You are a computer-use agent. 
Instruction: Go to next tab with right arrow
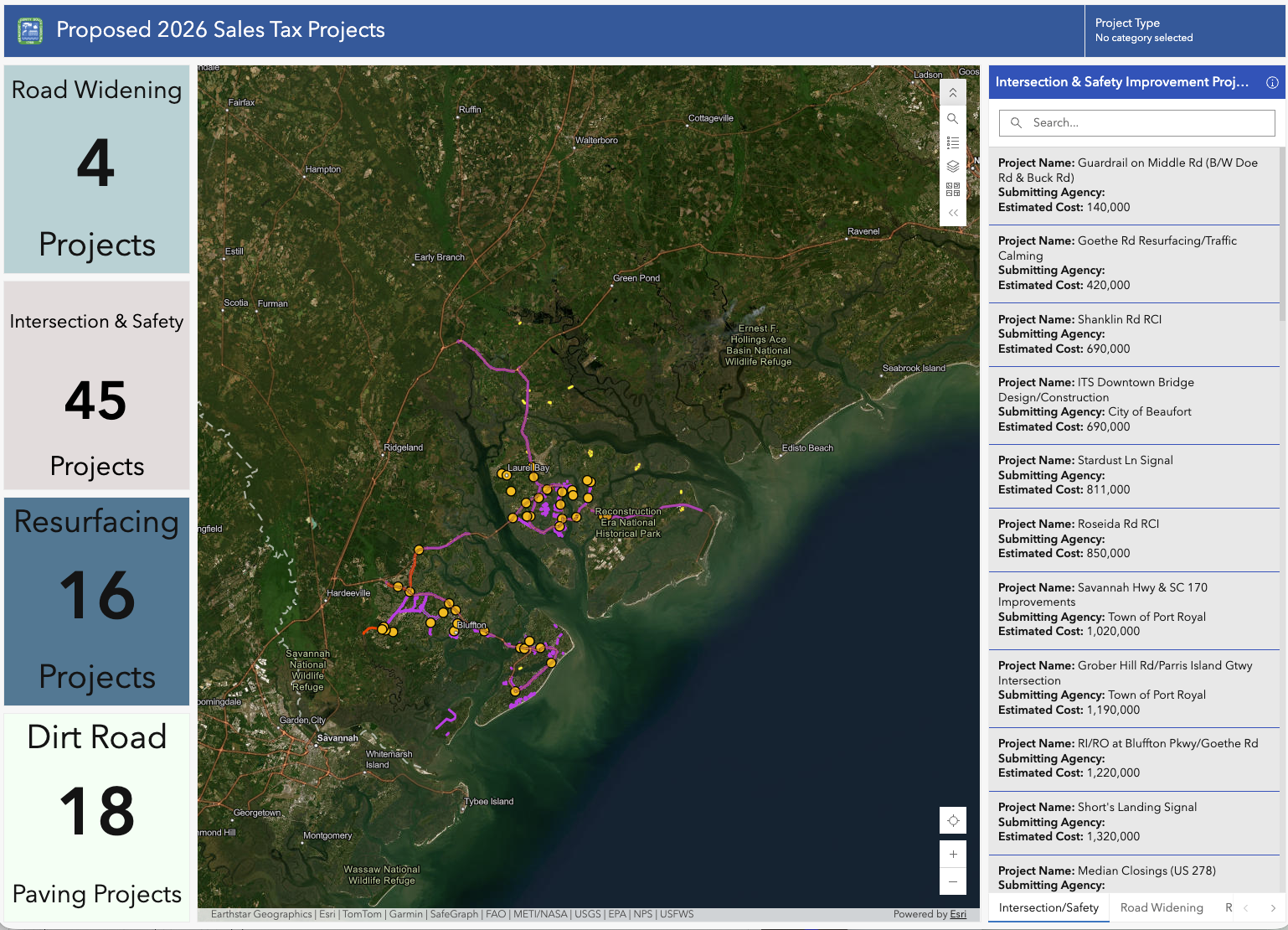pyautogui.click(x=1273, y=907)
